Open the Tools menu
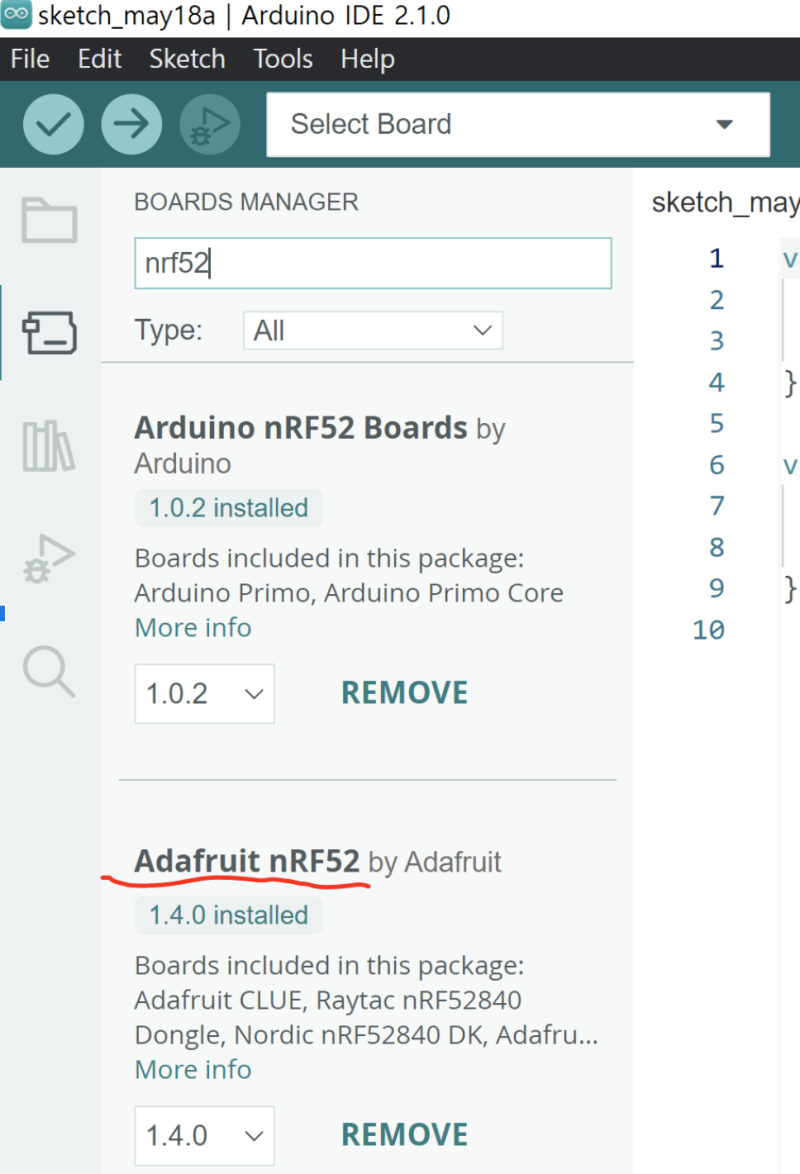Image resolution: width=800 pixels, height=1174 pixels. click(283, 59)
